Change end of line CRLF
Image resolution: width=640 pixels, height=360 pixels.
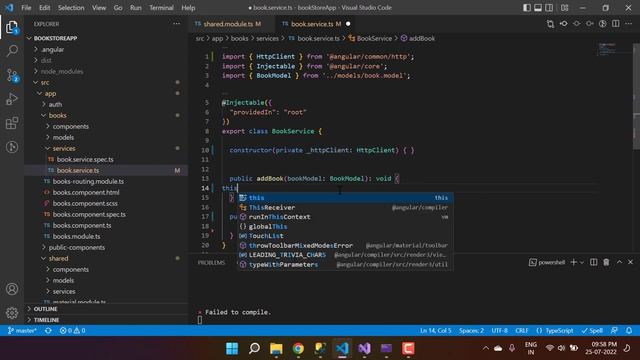pos(522,331)
